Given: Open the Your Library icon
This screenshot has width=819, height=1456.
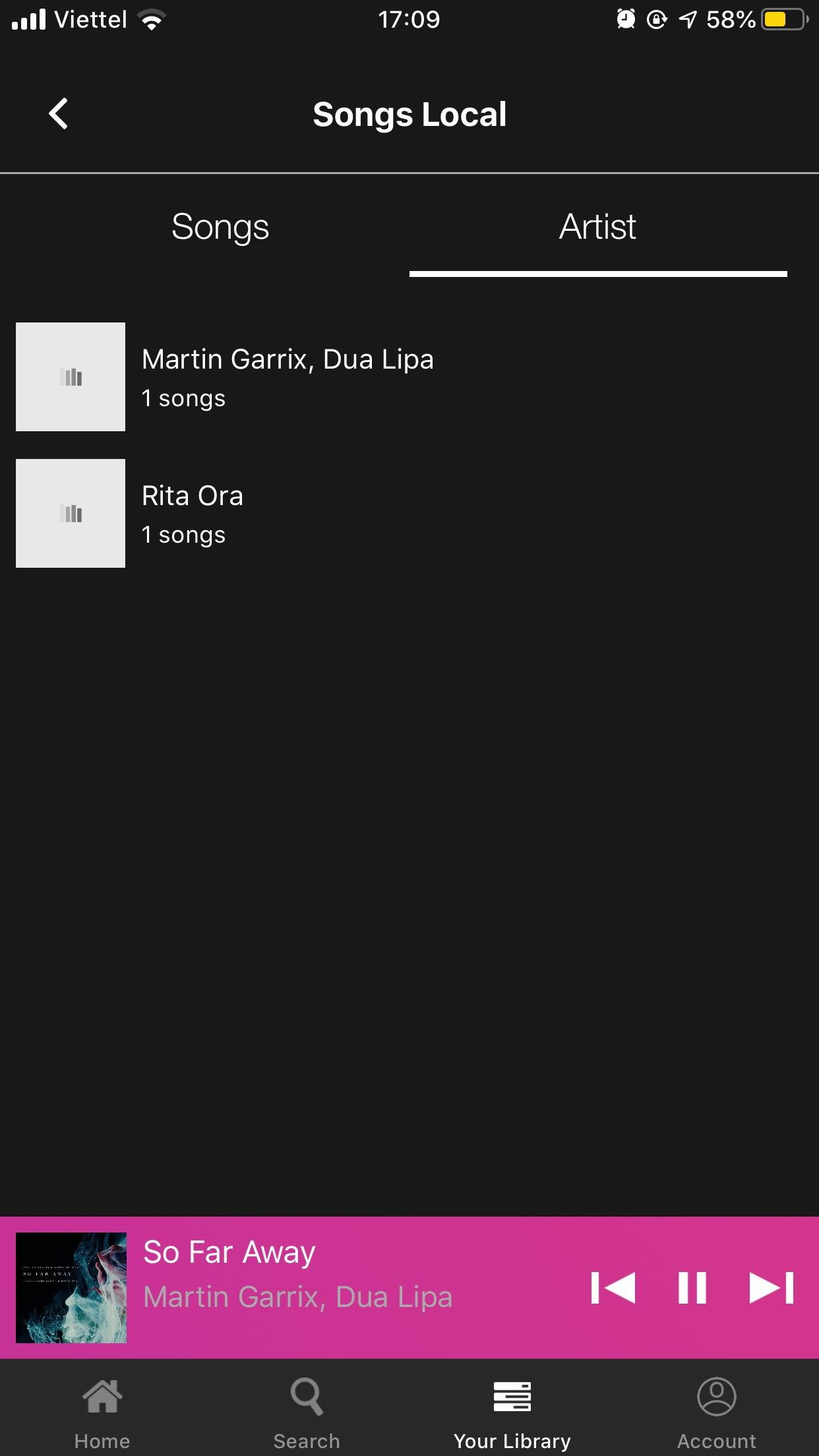Looking at the screenshot, I should pos(512,1397).
